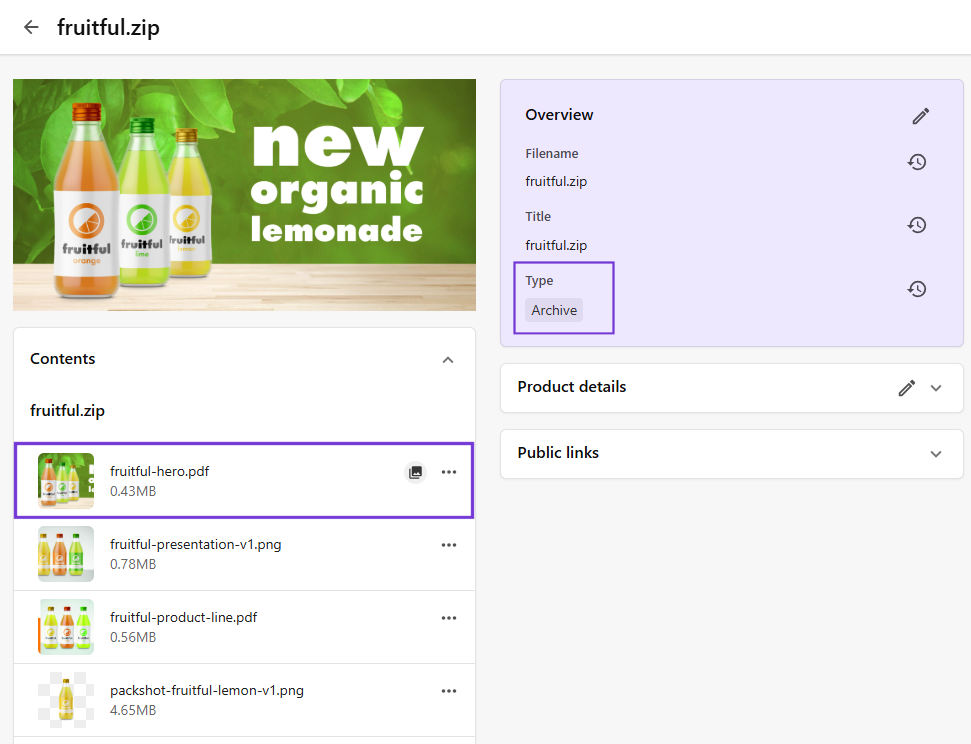Image resolution: width=971 pixels, height=744 pixels.
Task: Select the packshot-fruitful-lemon-v1.png file name
Action: coord(207,691)
